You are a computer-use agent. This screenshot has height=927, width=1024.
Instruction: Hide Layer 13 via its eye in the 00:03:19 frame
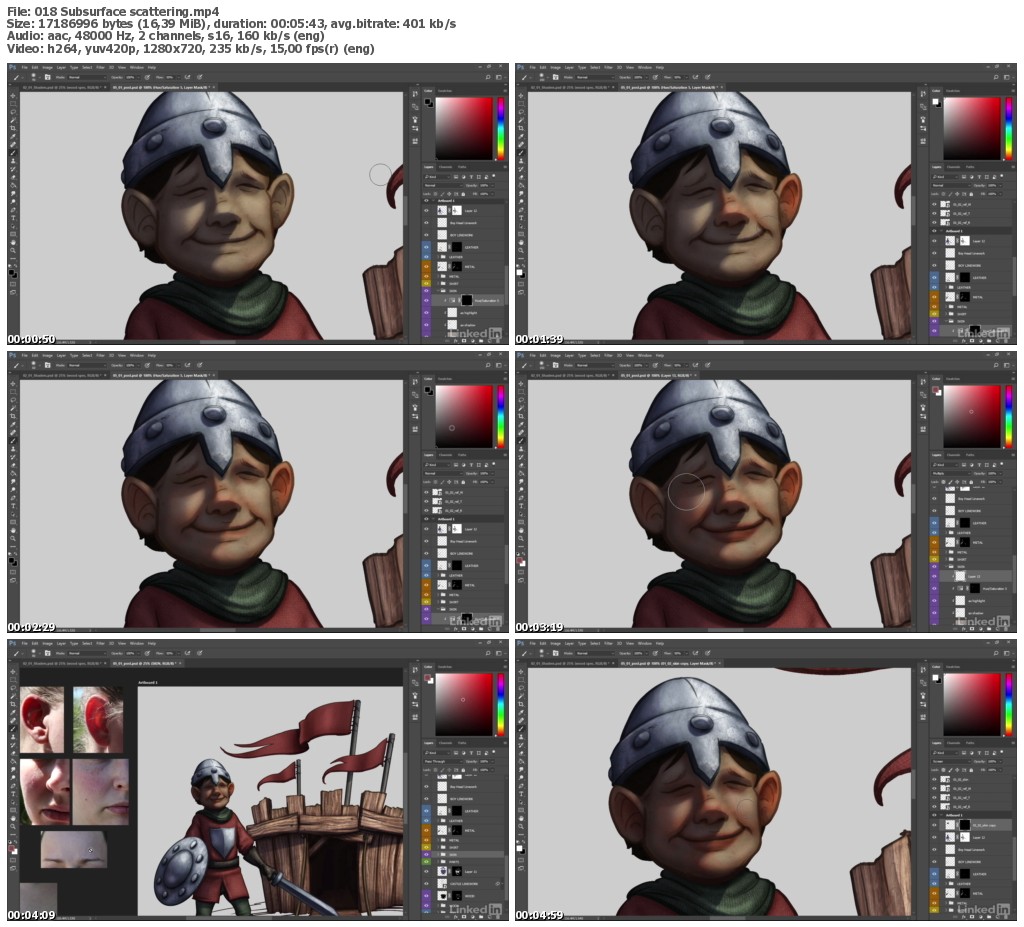tap(934, 576)
